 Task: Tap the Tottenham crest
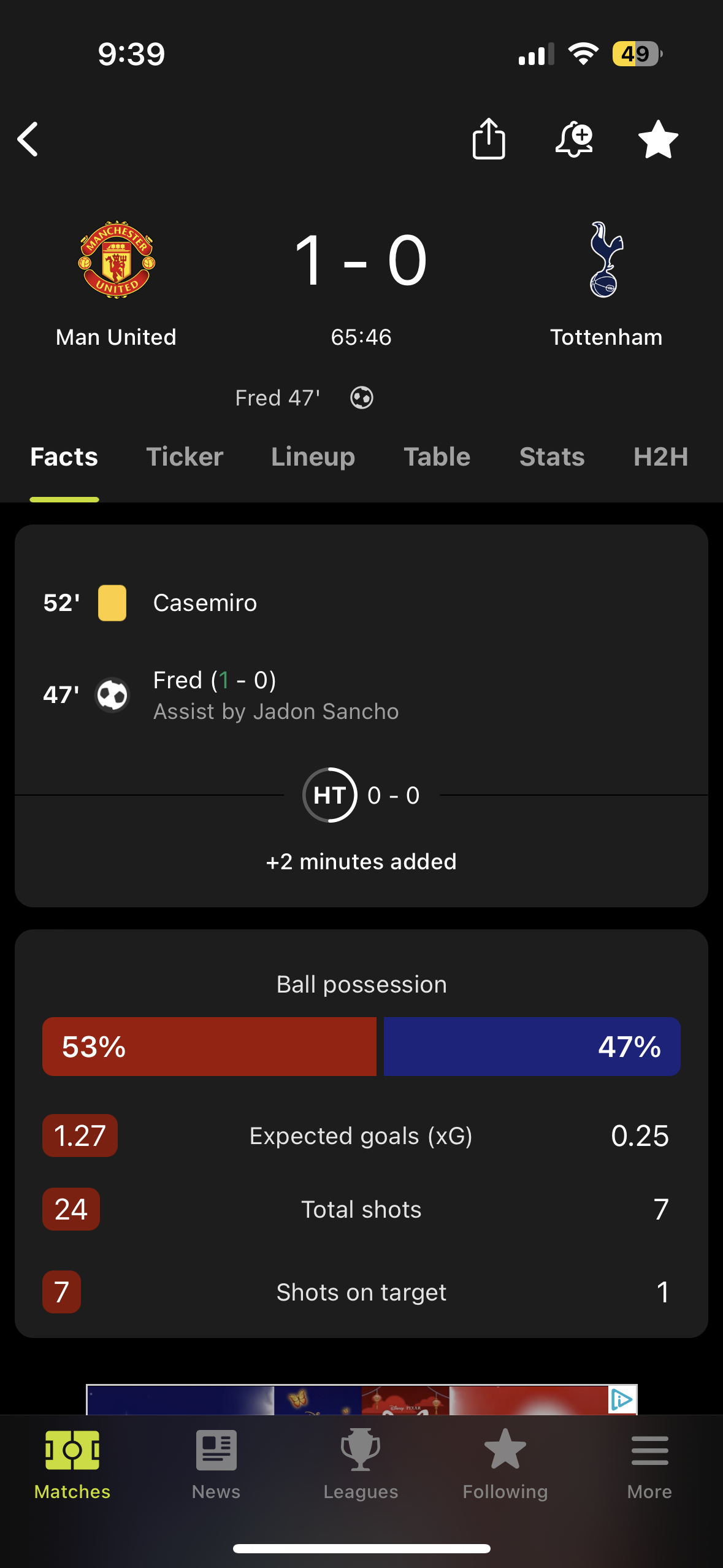[606, 259]
